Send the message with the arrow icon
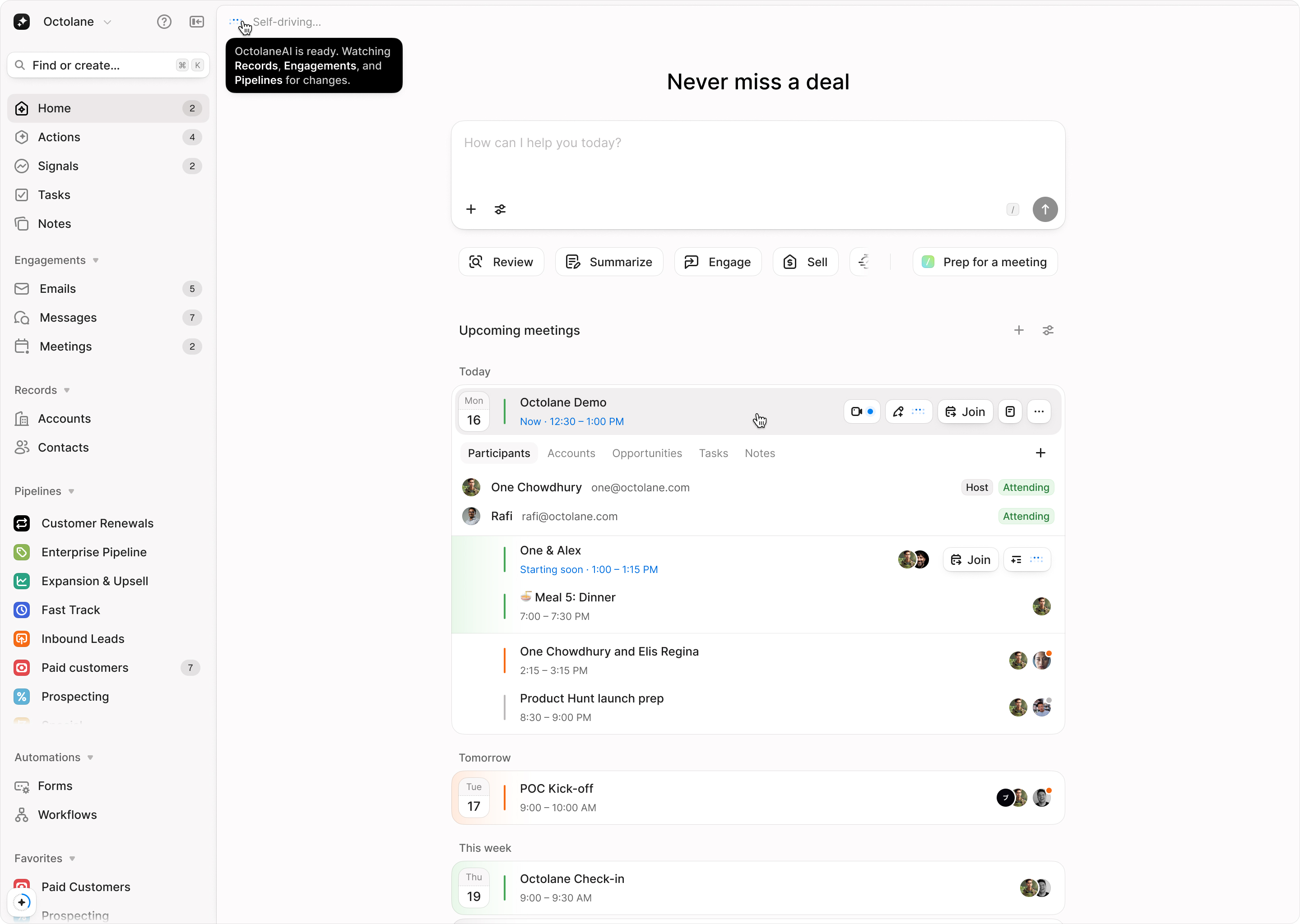The image size is (1300, 924). point(1045,209)
